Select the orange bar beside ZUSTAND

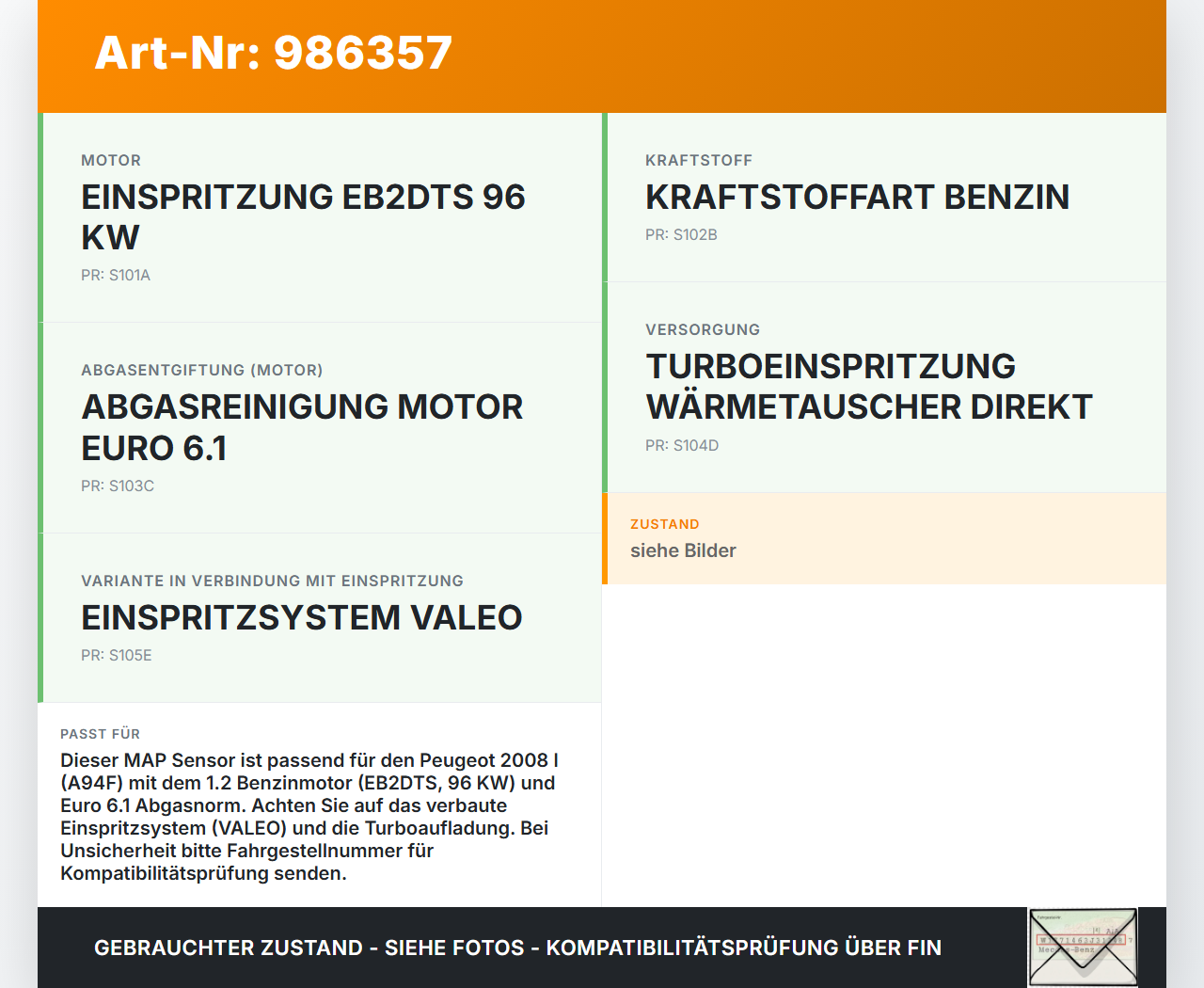(605, 538)
